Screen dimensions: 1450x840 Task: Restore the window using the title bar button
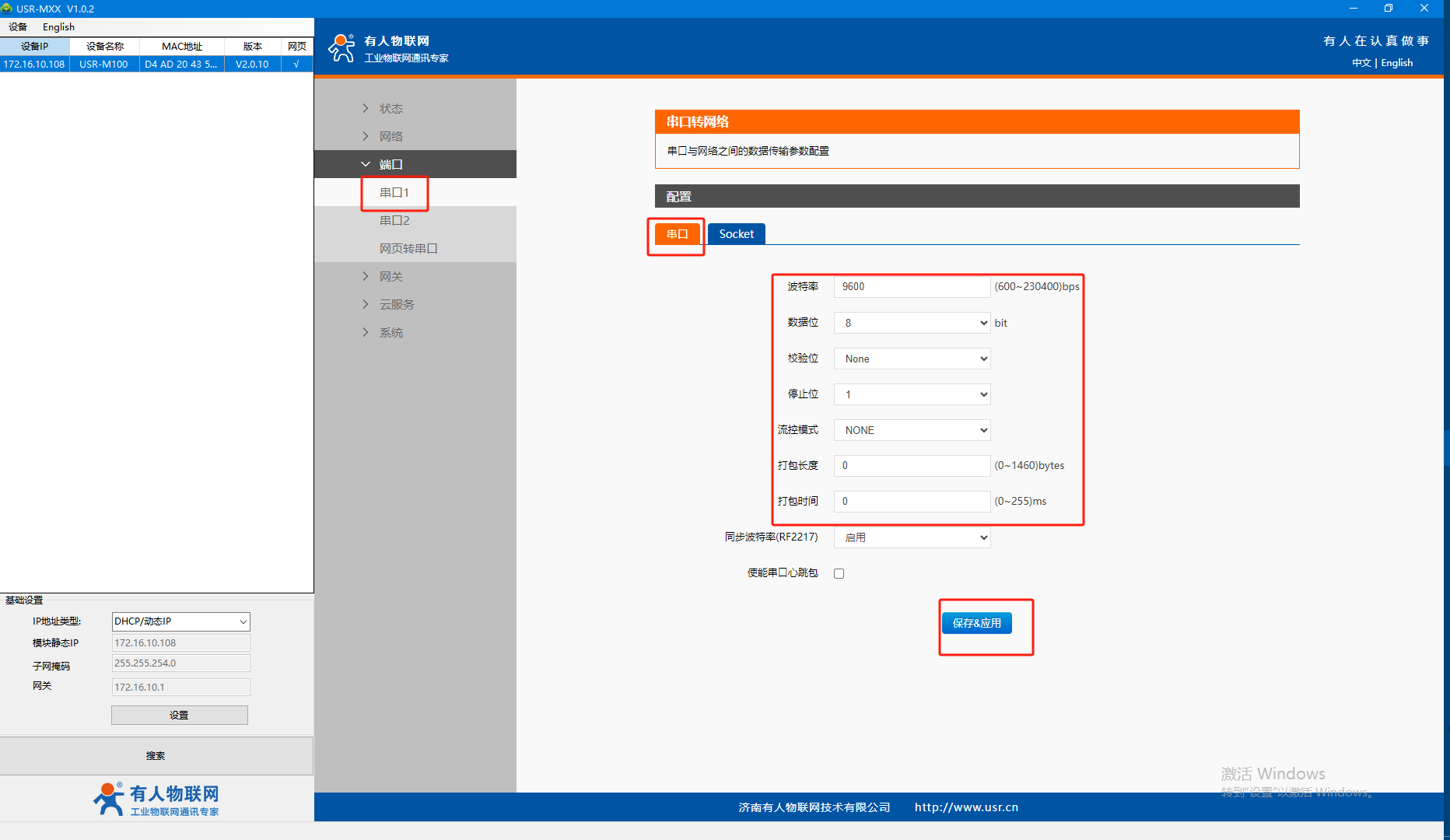(x=1389, y=9)
